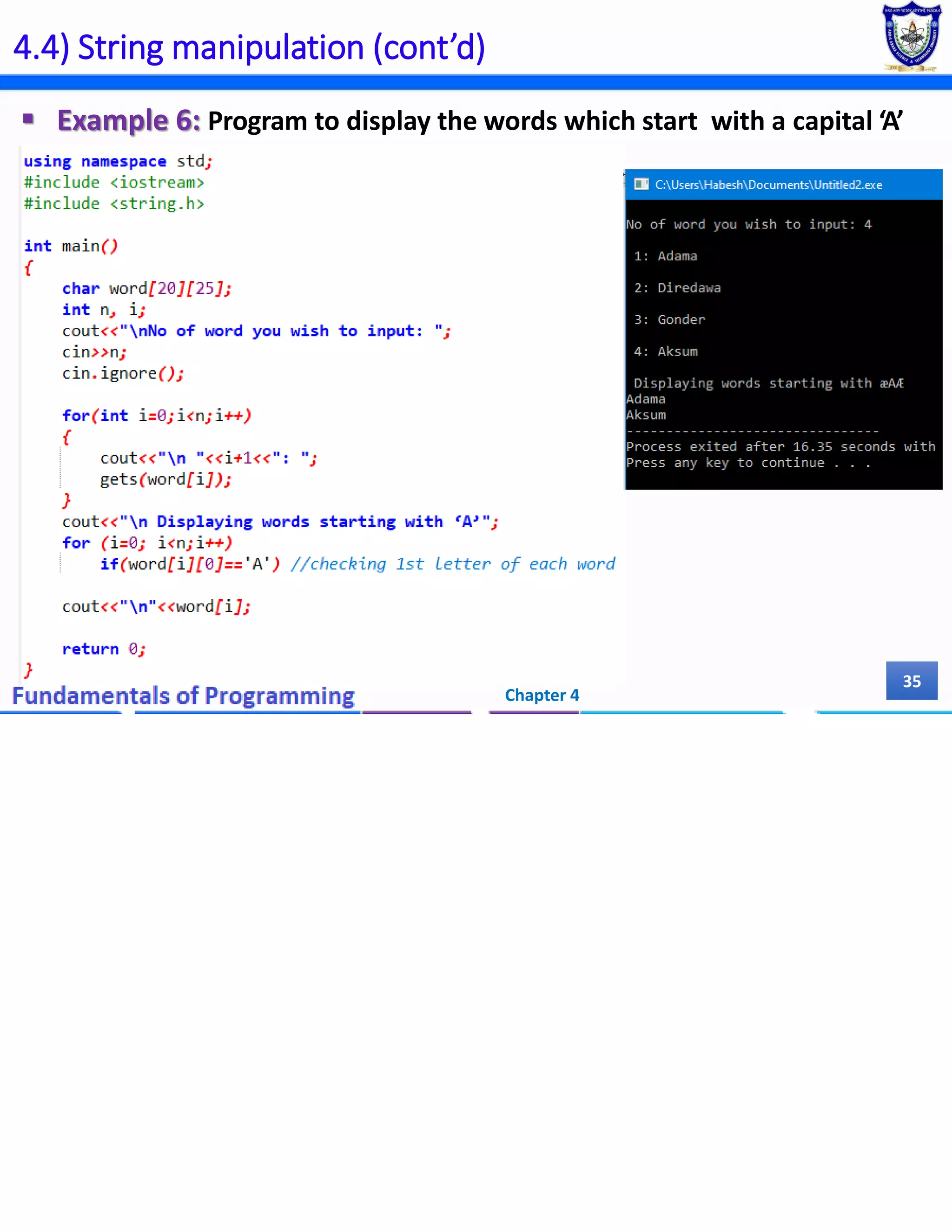The width and height of the screenshot is (952, 1232).
Task: Click the 'cin.ignore();' code line
Action: (123, 373)
